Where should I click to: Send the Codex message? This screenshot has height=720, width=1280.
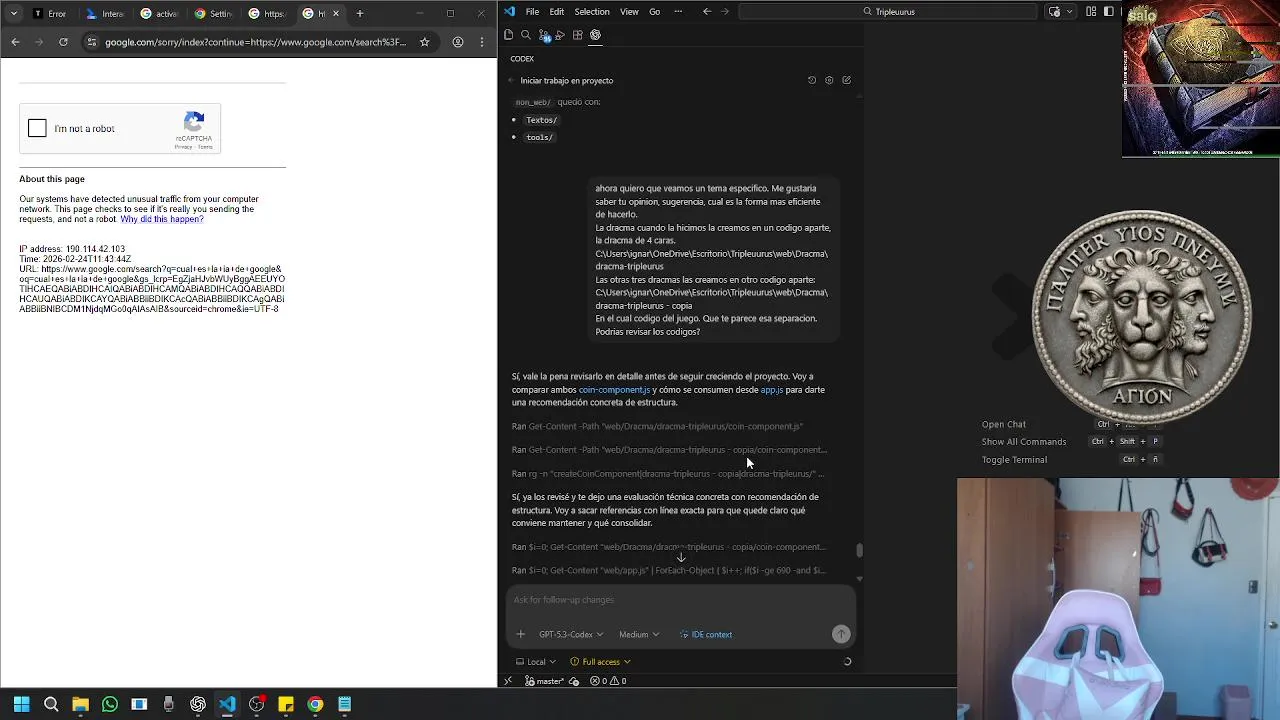click(x=841, y=634)
